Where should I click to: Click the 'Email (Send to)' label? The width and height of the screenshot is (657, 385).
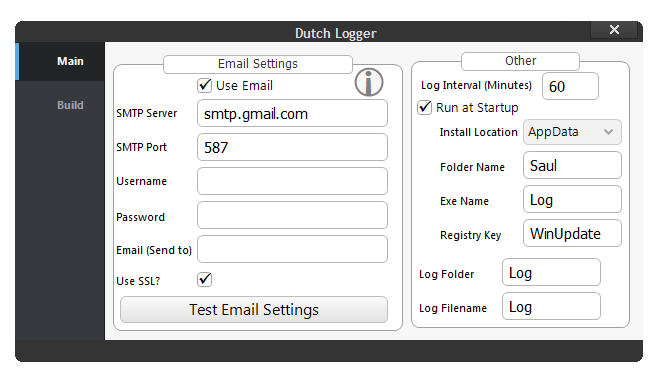(154, 250)
